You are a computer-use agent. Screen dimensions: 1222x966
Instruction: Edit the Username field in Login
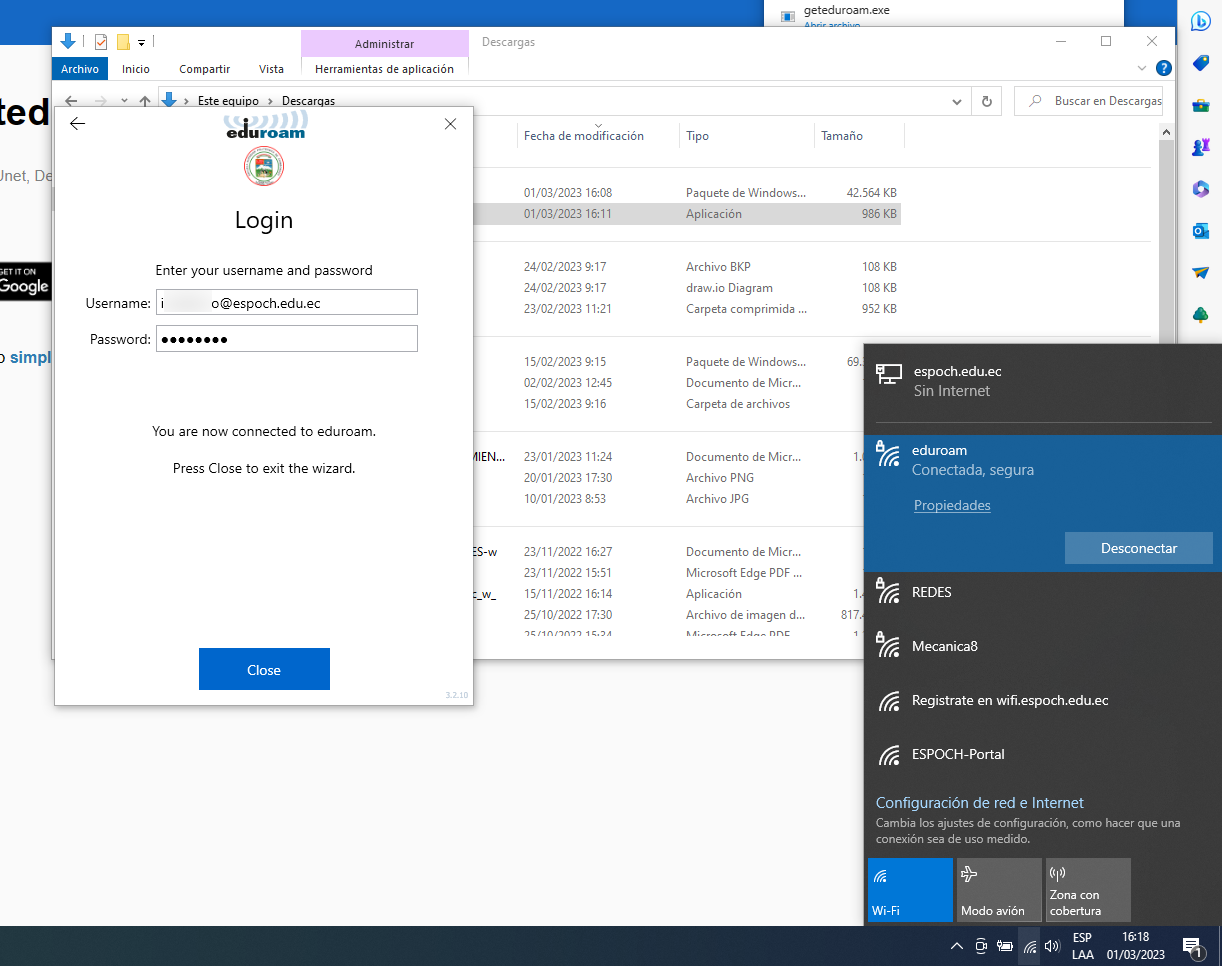coord(286,303)
